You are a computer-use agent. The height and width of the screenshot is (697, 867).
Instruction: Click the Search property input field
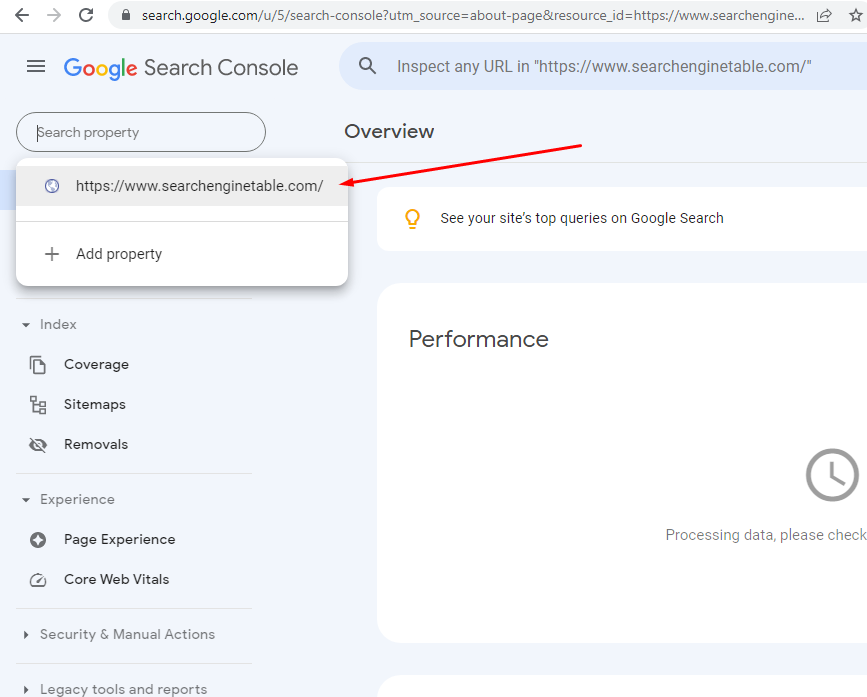pos(141,132)
